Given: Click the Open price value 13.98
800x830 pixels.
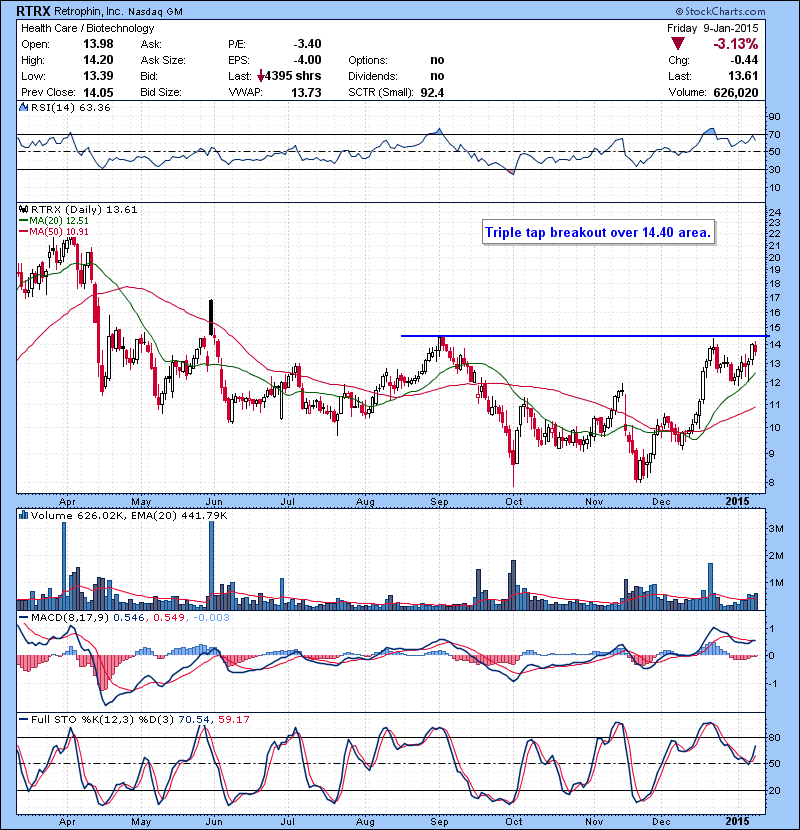Looking at the screenshot, I should (98, 44).
